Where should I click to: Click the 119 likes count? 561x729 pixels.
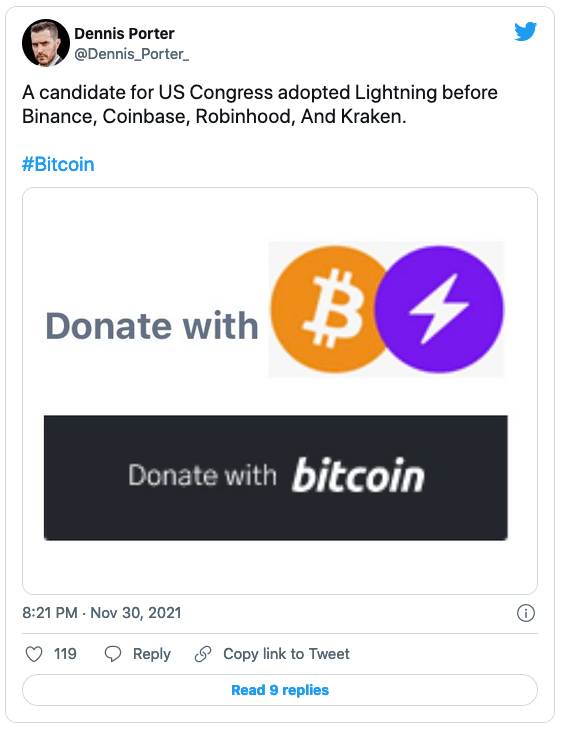click(65, 654)
